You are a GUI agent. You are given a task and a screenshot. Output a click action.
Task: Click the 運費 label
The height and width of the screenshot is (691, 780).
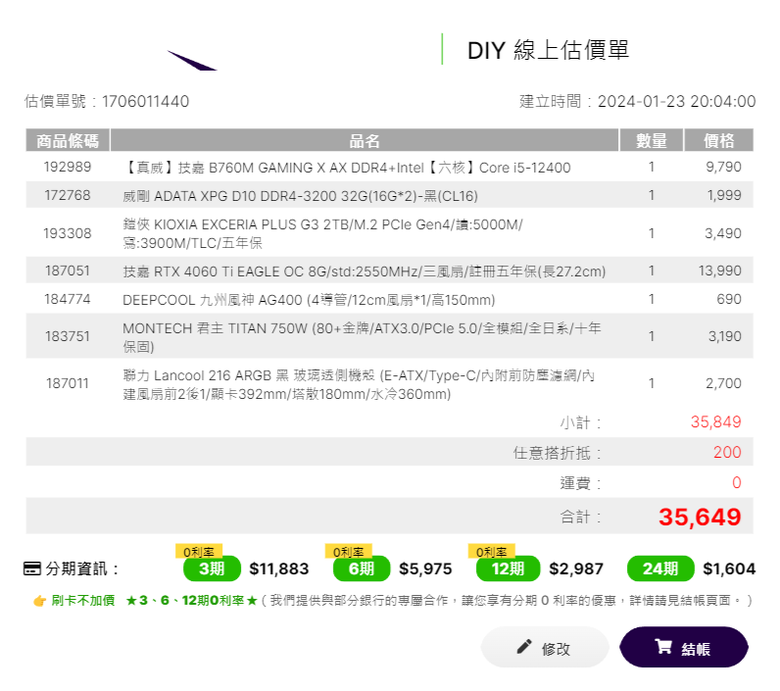pyautogui.click(x=581, y=483)
